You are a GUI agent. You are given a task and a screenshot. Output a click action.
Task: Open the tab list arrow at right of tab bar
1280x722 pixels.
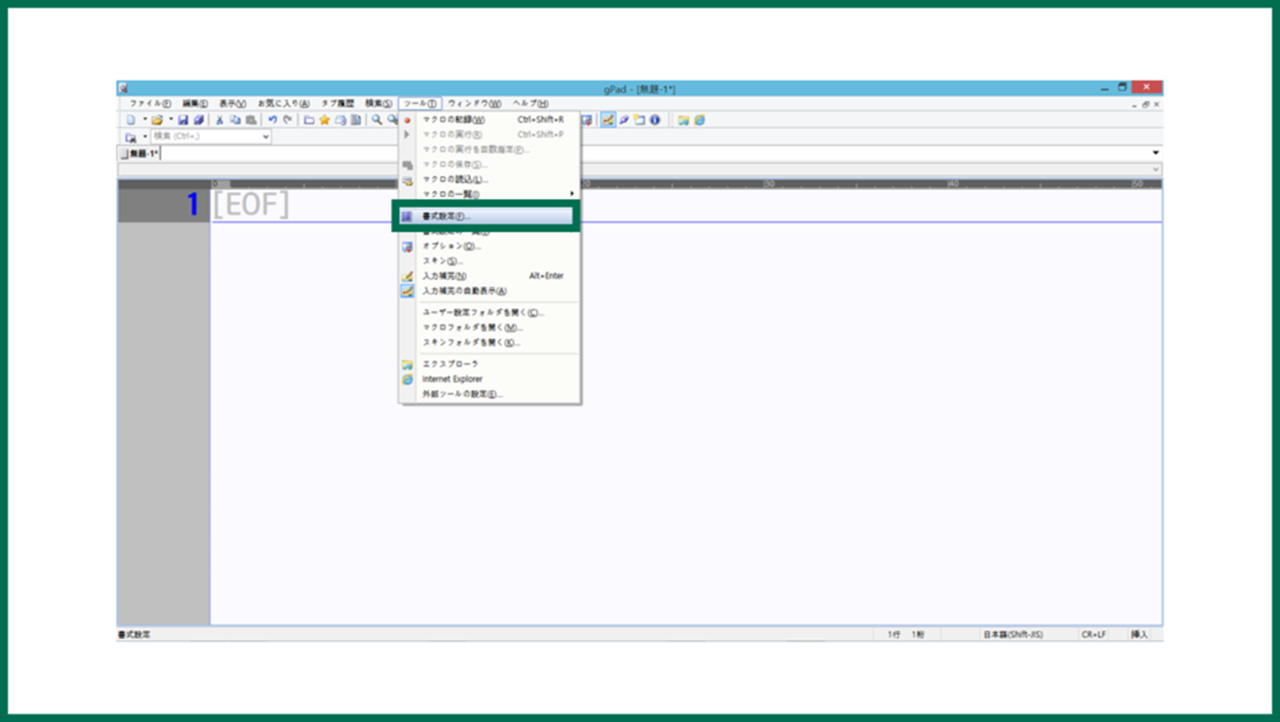click(x=1156, y=153)
